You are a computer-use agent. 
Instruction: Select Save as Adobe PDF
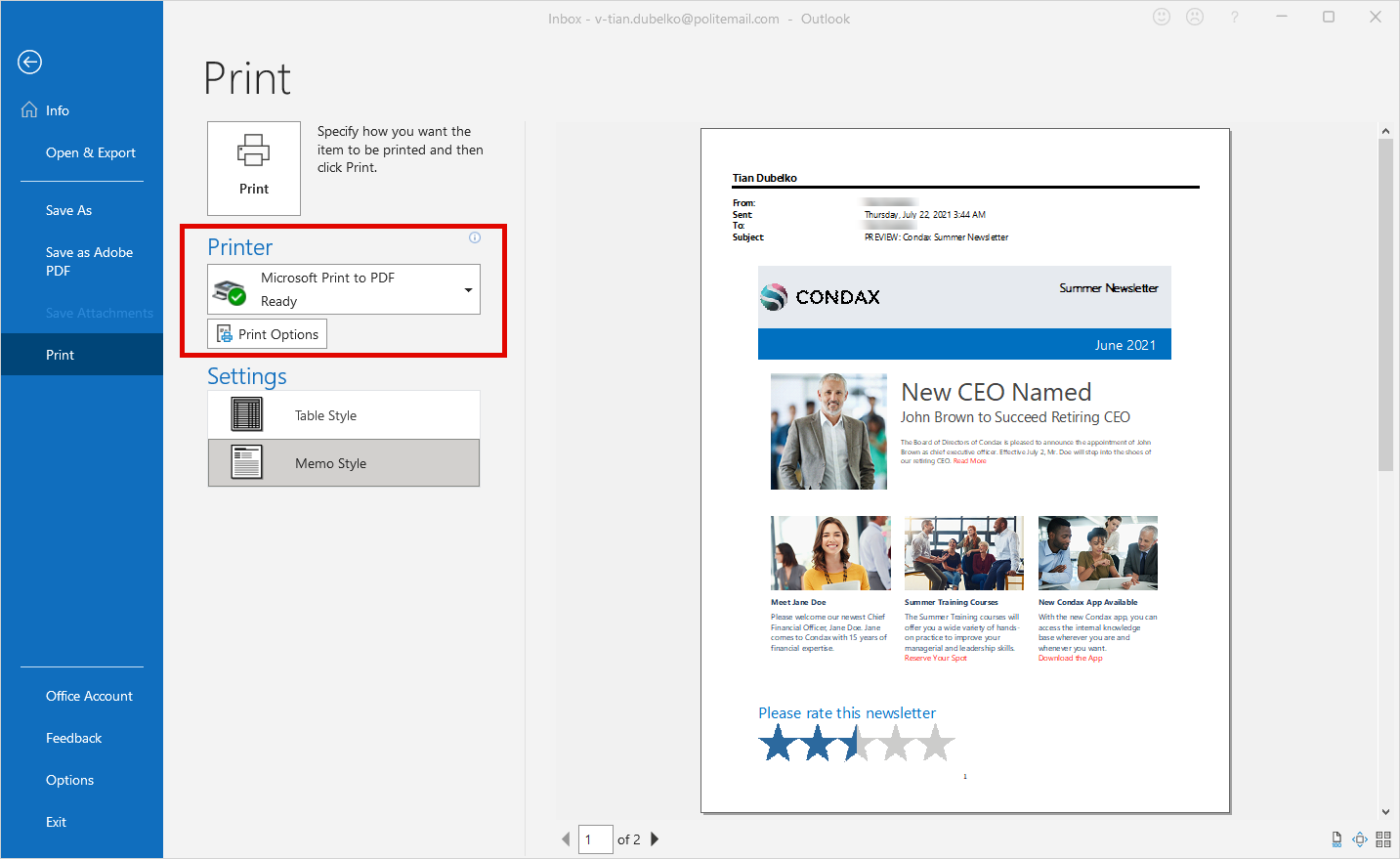[82, 261]
